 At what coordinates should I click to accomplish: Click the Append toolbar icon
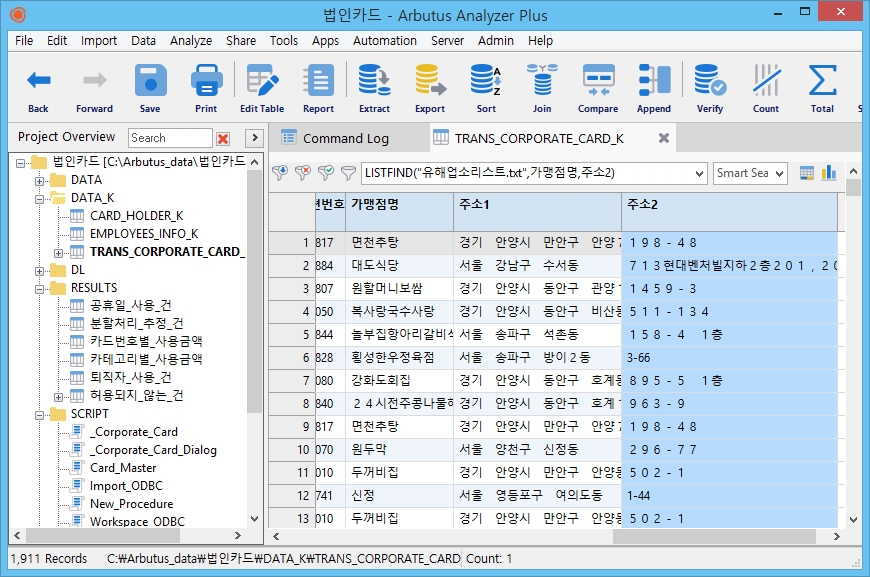pyautogui.click(x=654, y=88)
